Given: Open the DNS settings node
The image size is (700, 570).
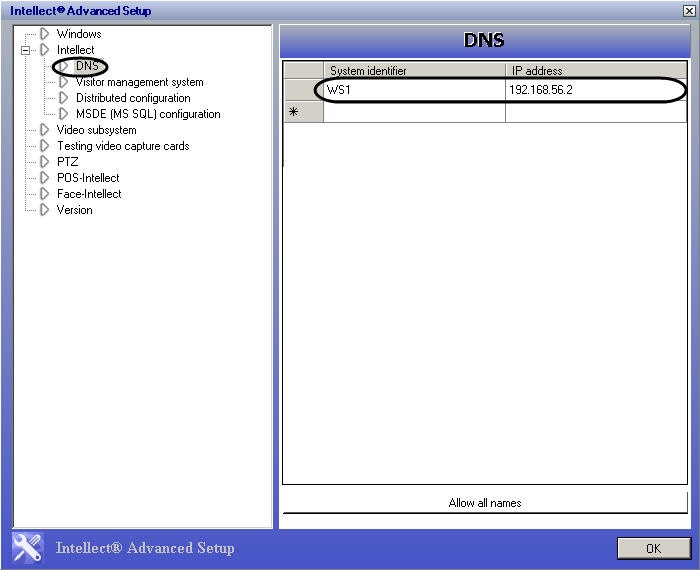Looking at the screenshot, I should pos(87,66).
